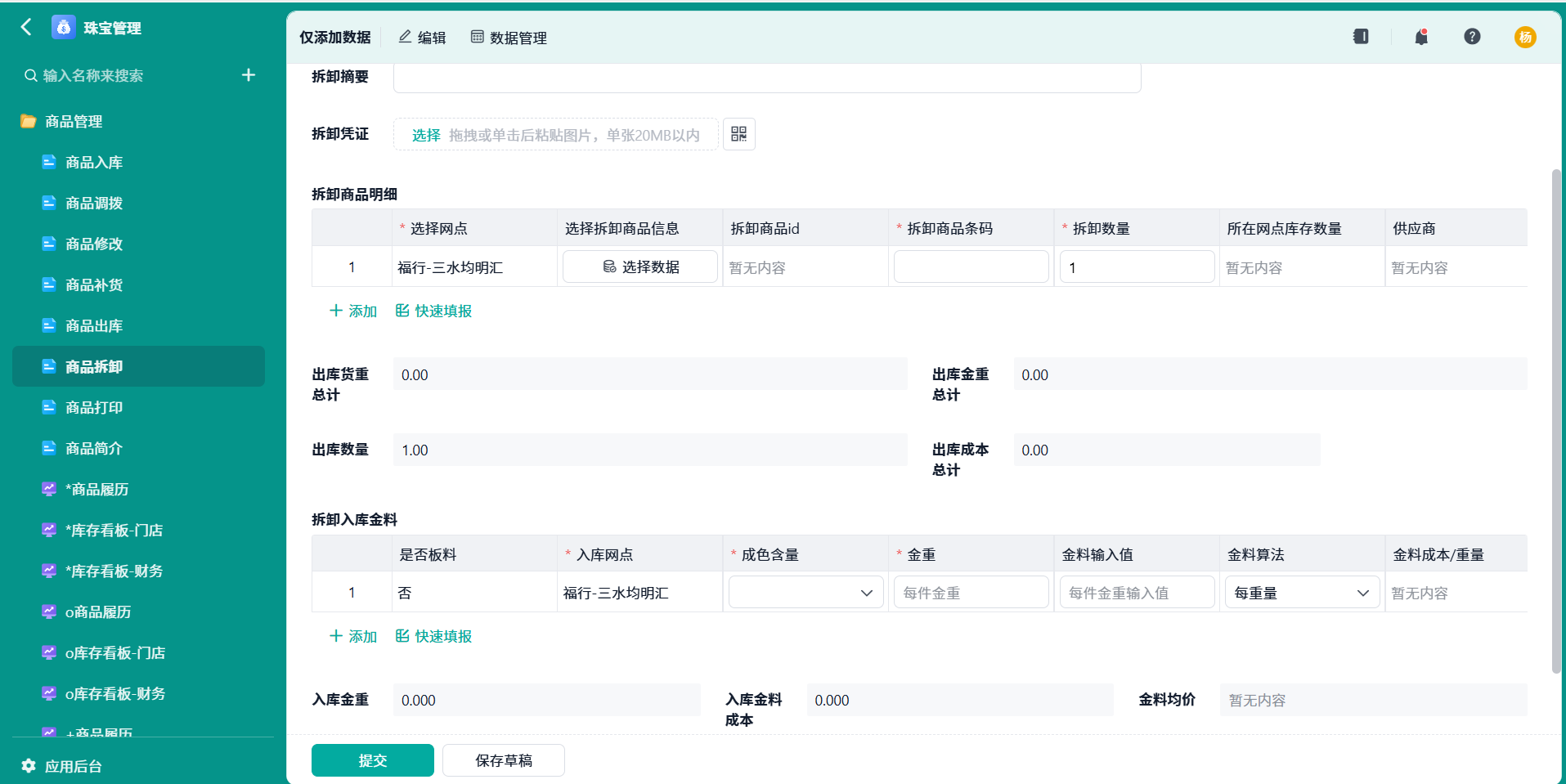Screen dimensions: 1566x784
Task: Click the 商品修改 form icon
Action: point(49,244)
